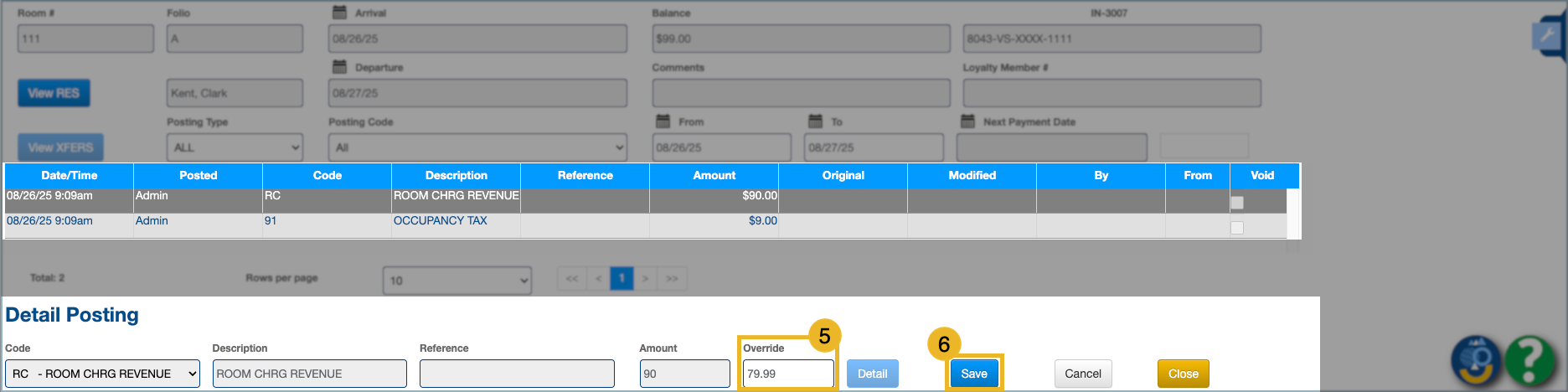Expand the Posting Type dropdown

click(235, 147)
